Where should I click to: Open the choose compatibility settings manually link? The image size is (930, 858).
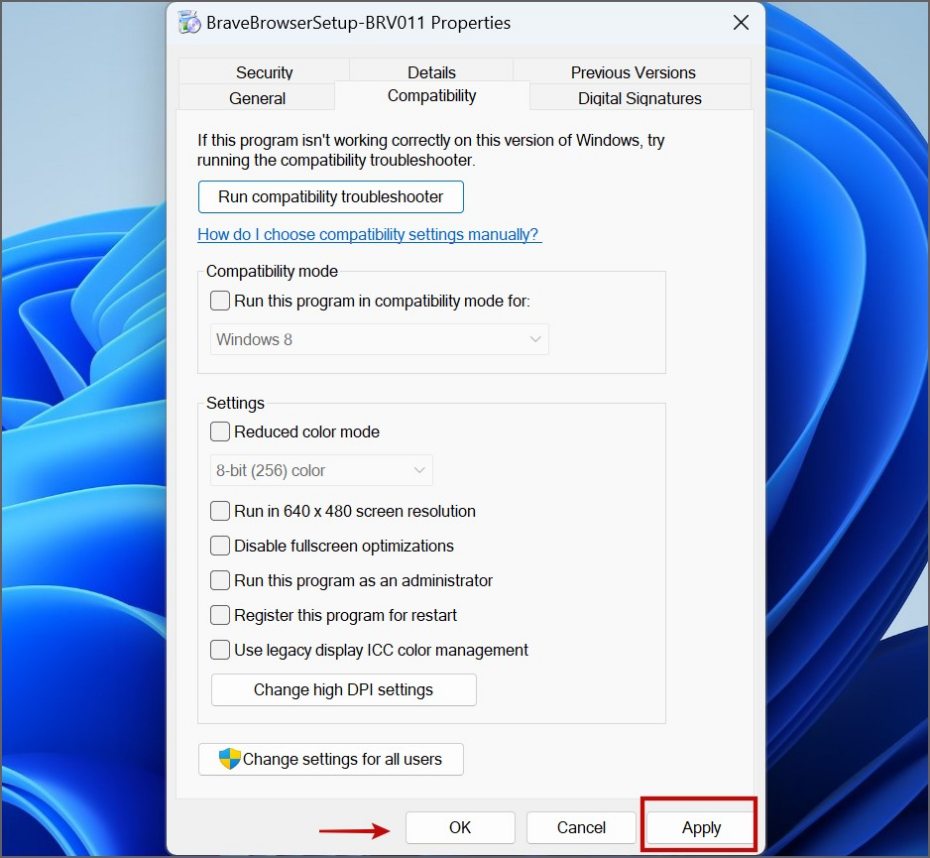369,234
